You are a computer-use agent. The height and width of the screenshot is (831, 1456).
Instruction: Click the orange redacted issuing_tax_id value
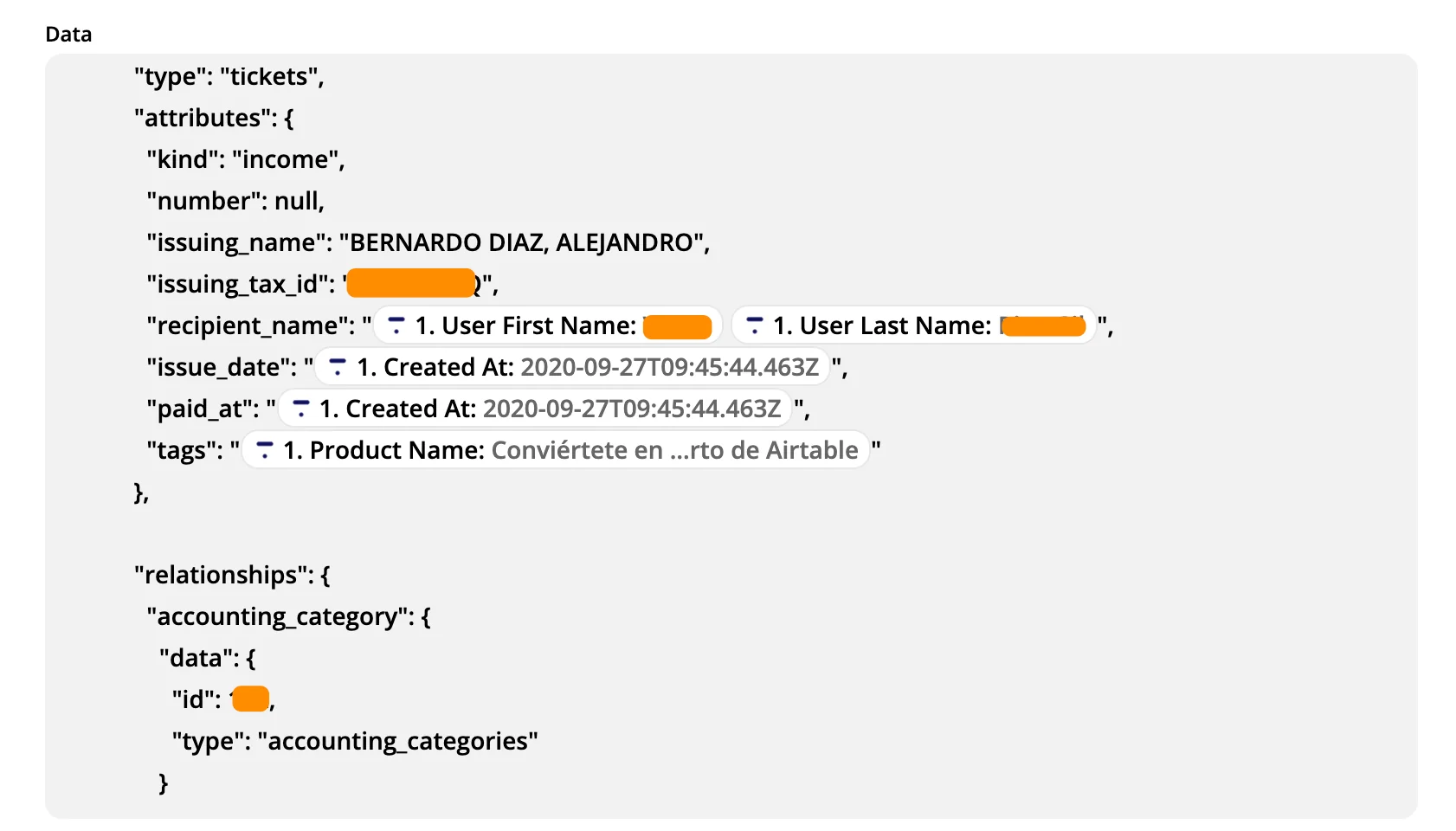(410, 283)
